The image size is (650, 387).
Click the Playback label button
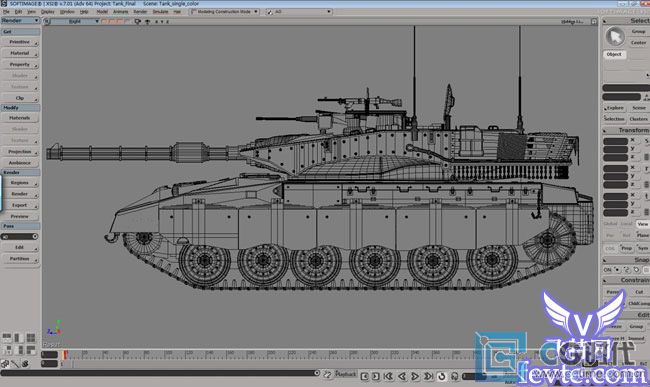pos(346,374)
